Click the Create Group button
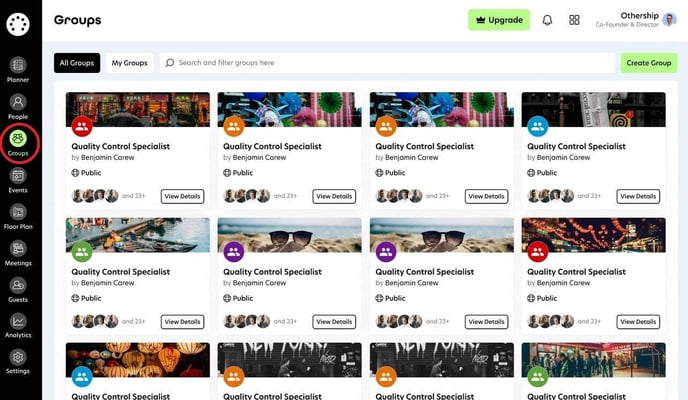 point(649,63)
